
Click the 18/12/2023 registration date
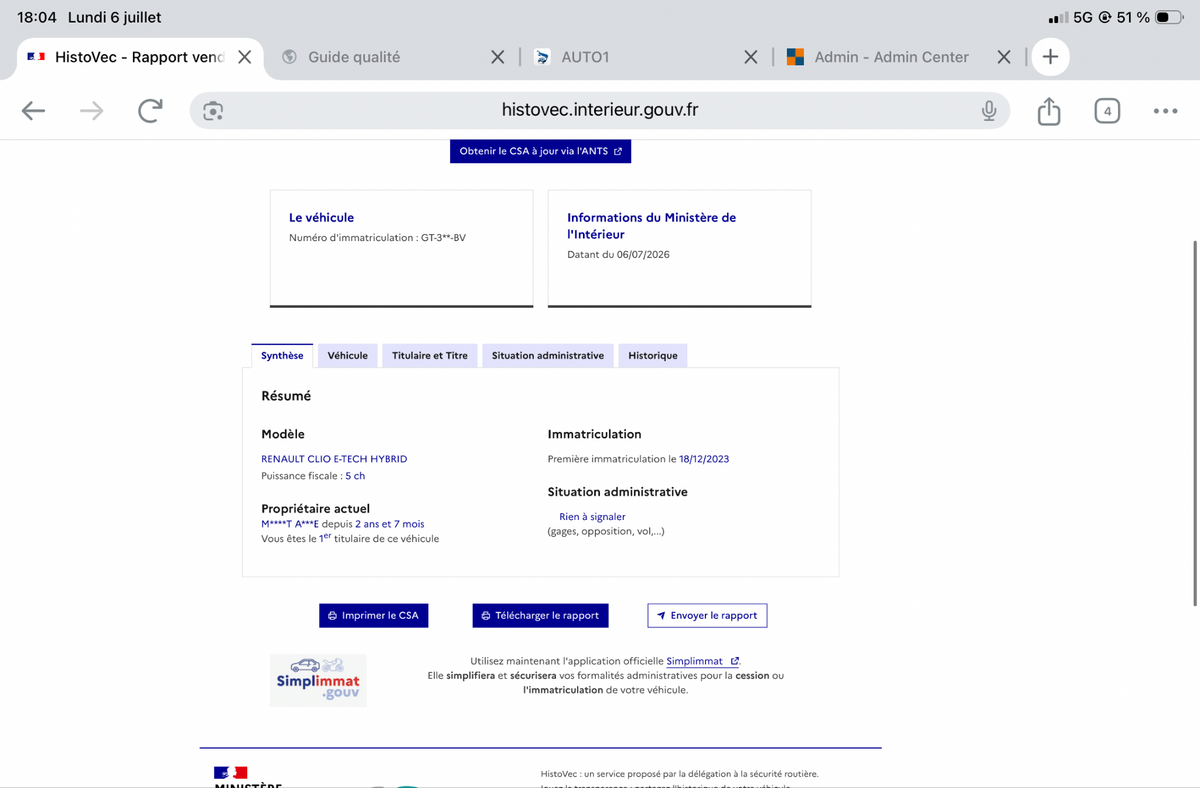pos(704,459)
